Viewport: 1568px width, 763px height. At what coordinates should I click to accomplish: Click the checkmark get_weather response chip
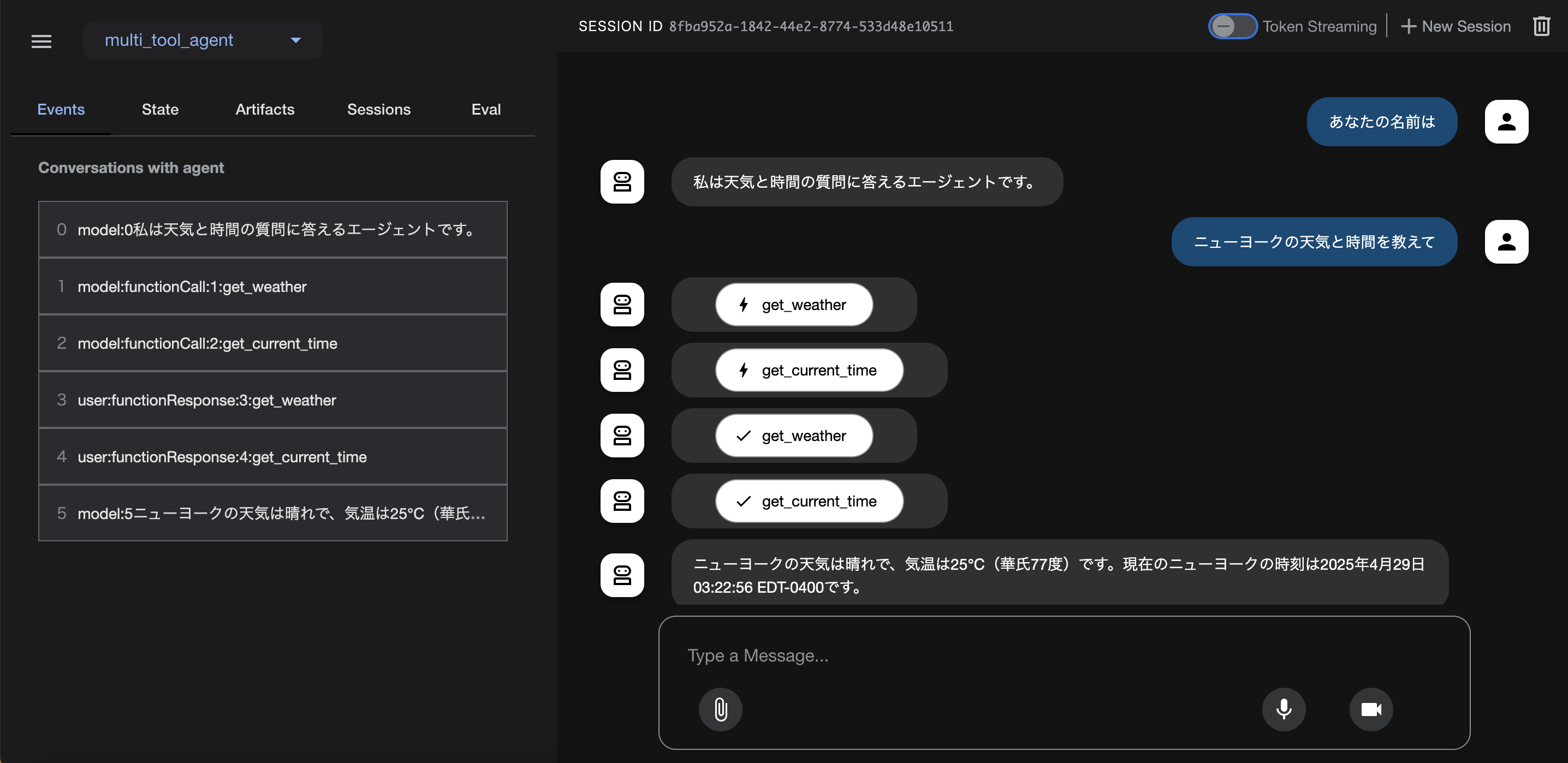click(793, 436)
